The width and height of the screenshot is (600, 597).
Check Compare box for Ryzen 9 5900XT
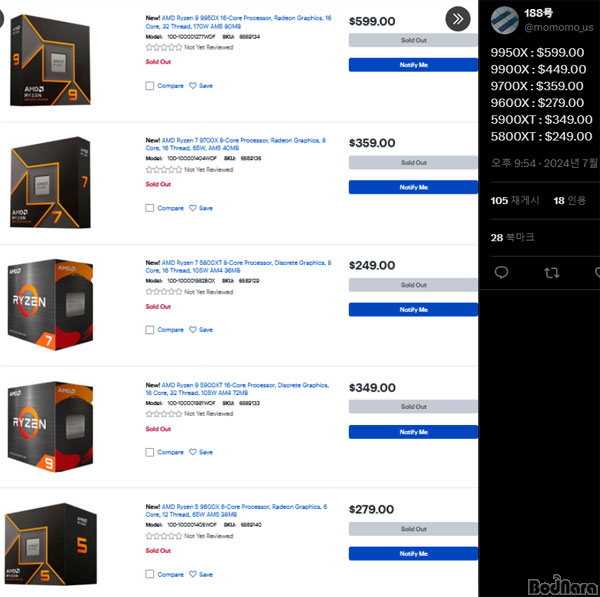coord(150,452)
